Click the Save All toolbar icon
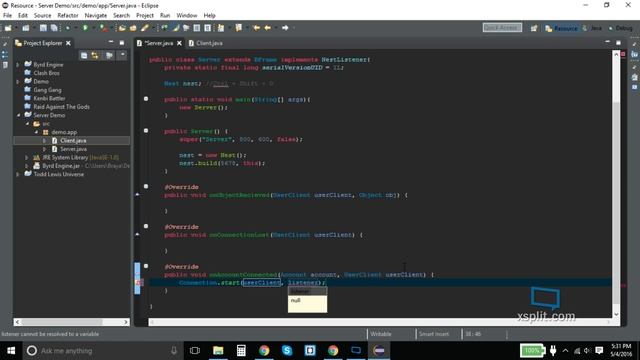This screenshot has width=640, height=360. 54,28
